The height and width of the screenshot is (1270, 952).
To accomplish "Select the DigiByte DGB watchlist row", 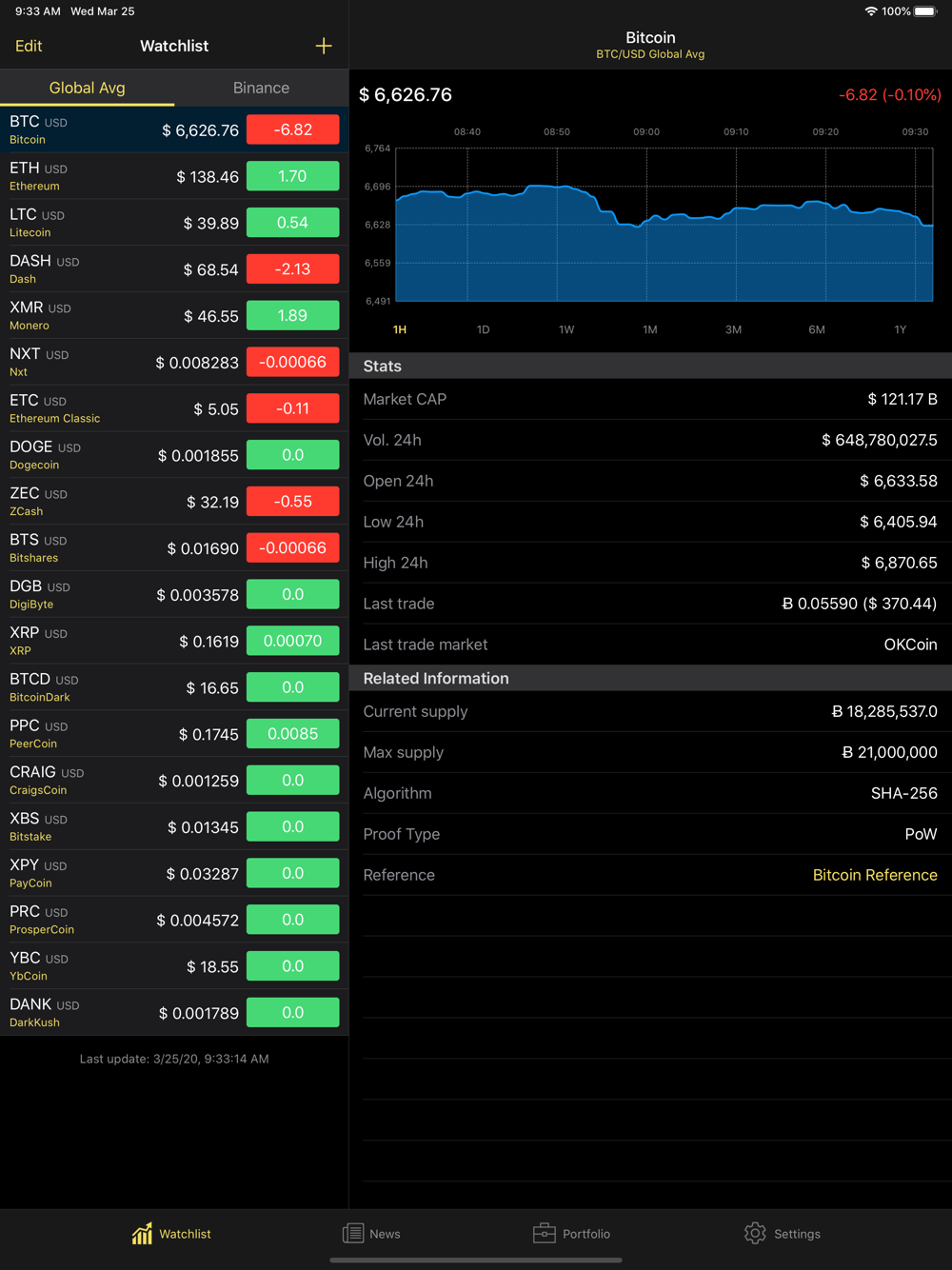I will (x=174, y=594).
